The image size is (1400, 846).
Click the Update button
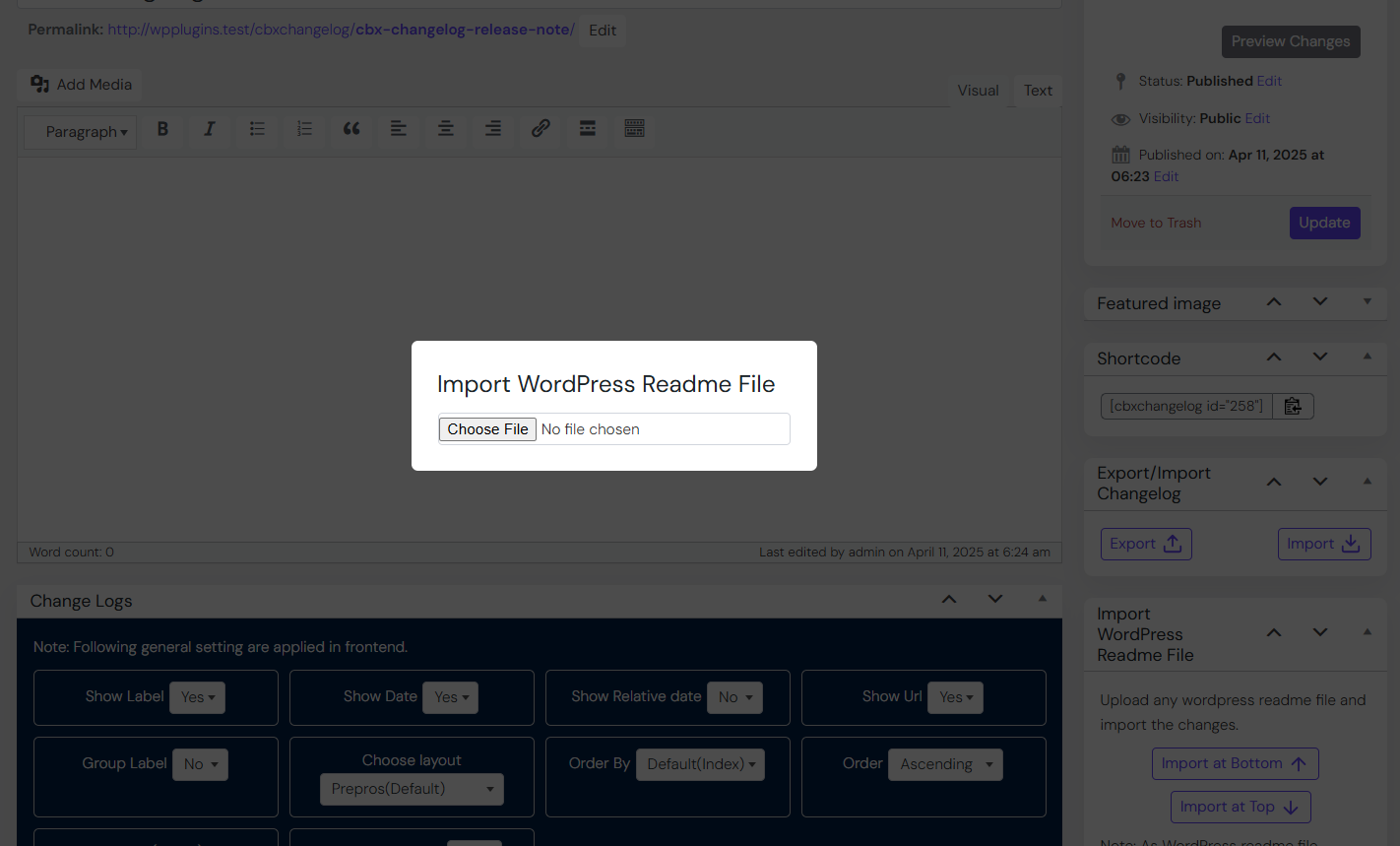point(1324,223)
